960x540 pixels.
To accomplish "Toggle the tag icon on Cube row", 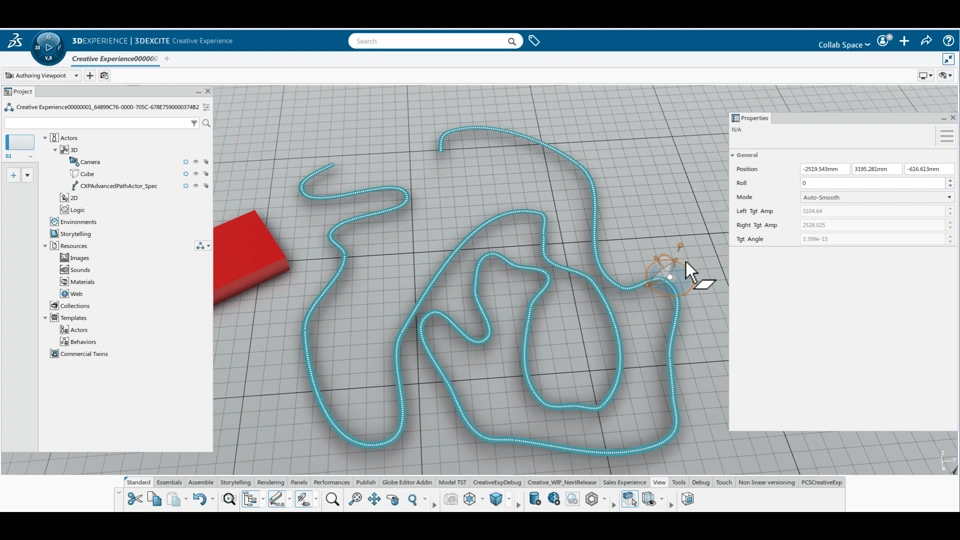I will (x=206, y=173).
